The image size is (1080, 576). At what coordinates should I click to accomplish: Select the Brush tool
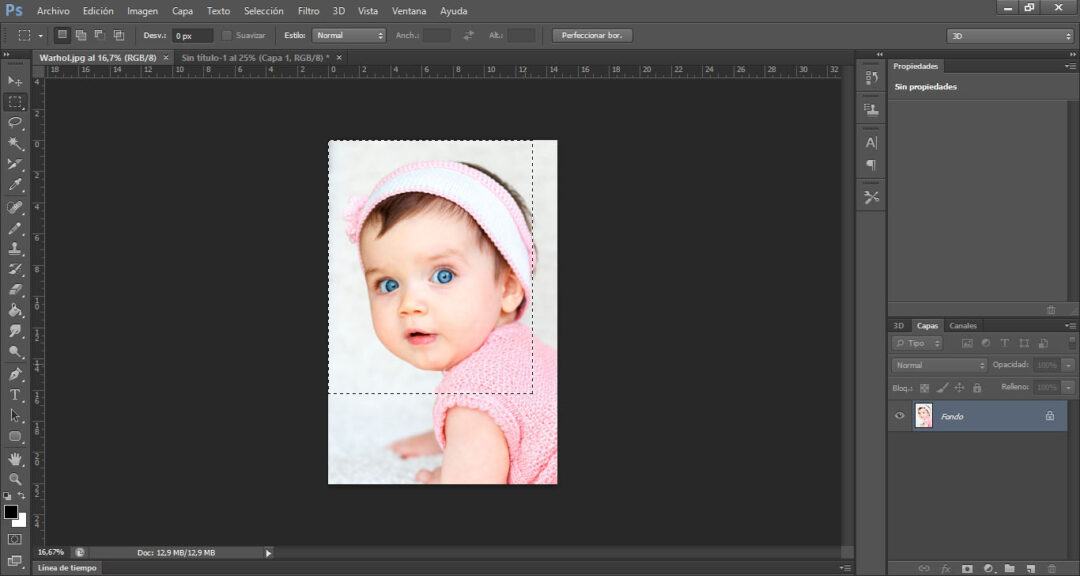pos(14,228)
